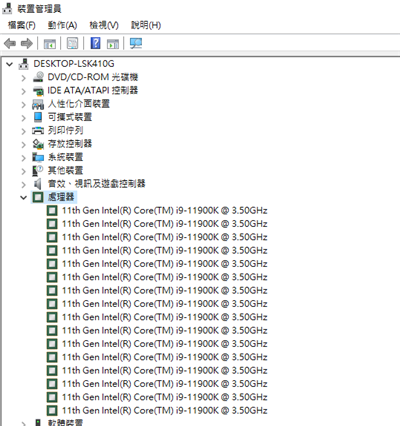Expand the 列印佇列 category

23,131
